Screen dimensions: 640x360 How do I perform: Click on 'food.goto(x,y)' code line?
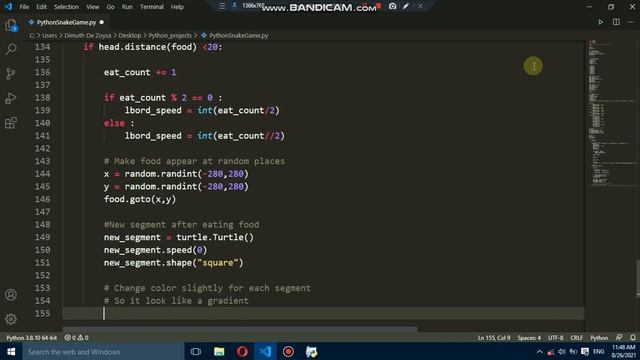click(x=140, y=199)
